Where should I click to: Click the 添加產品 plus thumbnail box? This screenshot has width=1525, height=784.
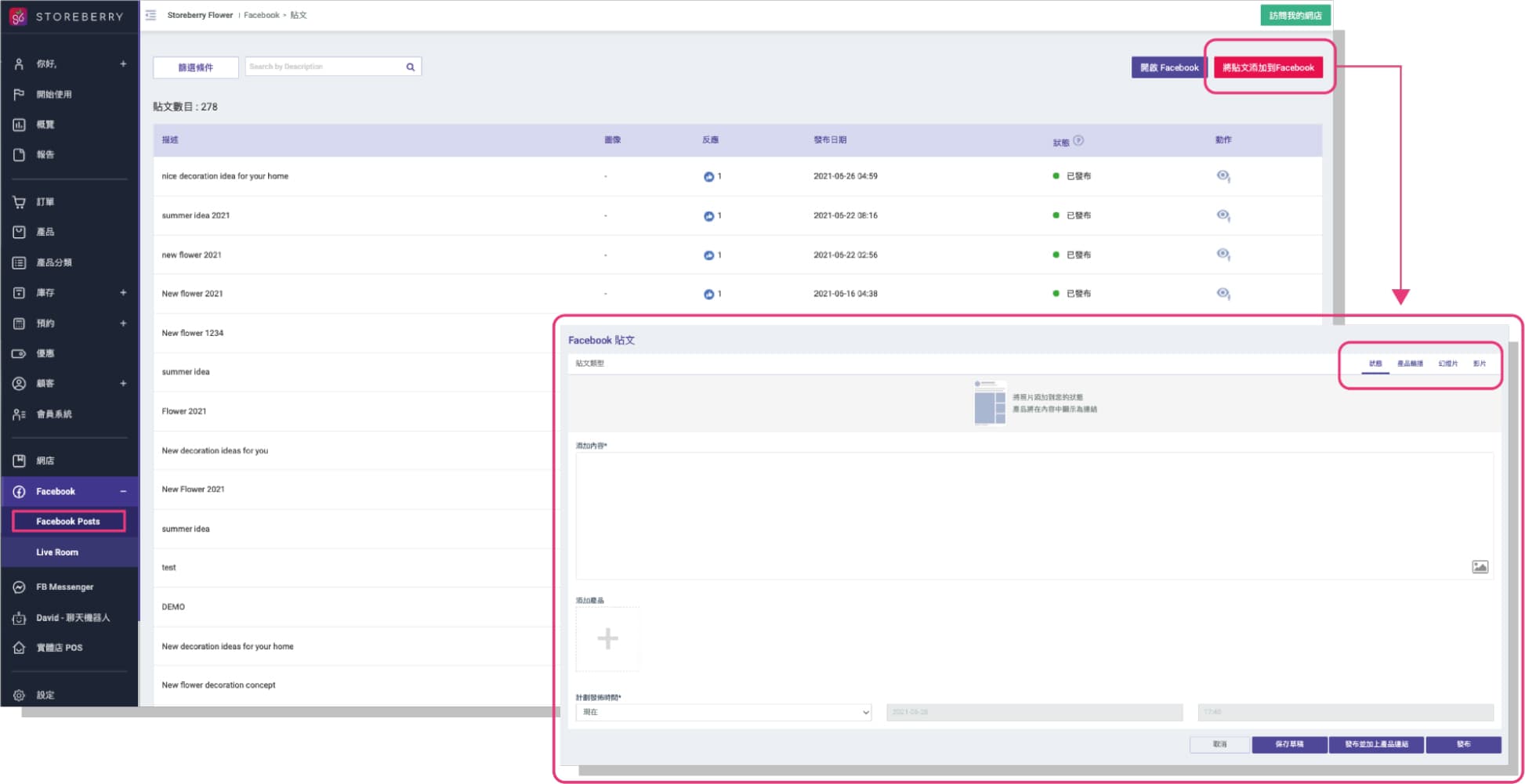click(607, 639)
